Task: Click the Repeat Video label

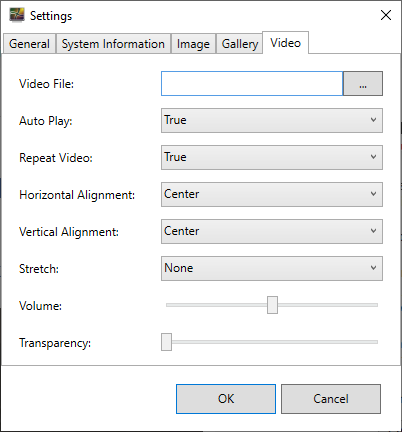Action: 56,158
